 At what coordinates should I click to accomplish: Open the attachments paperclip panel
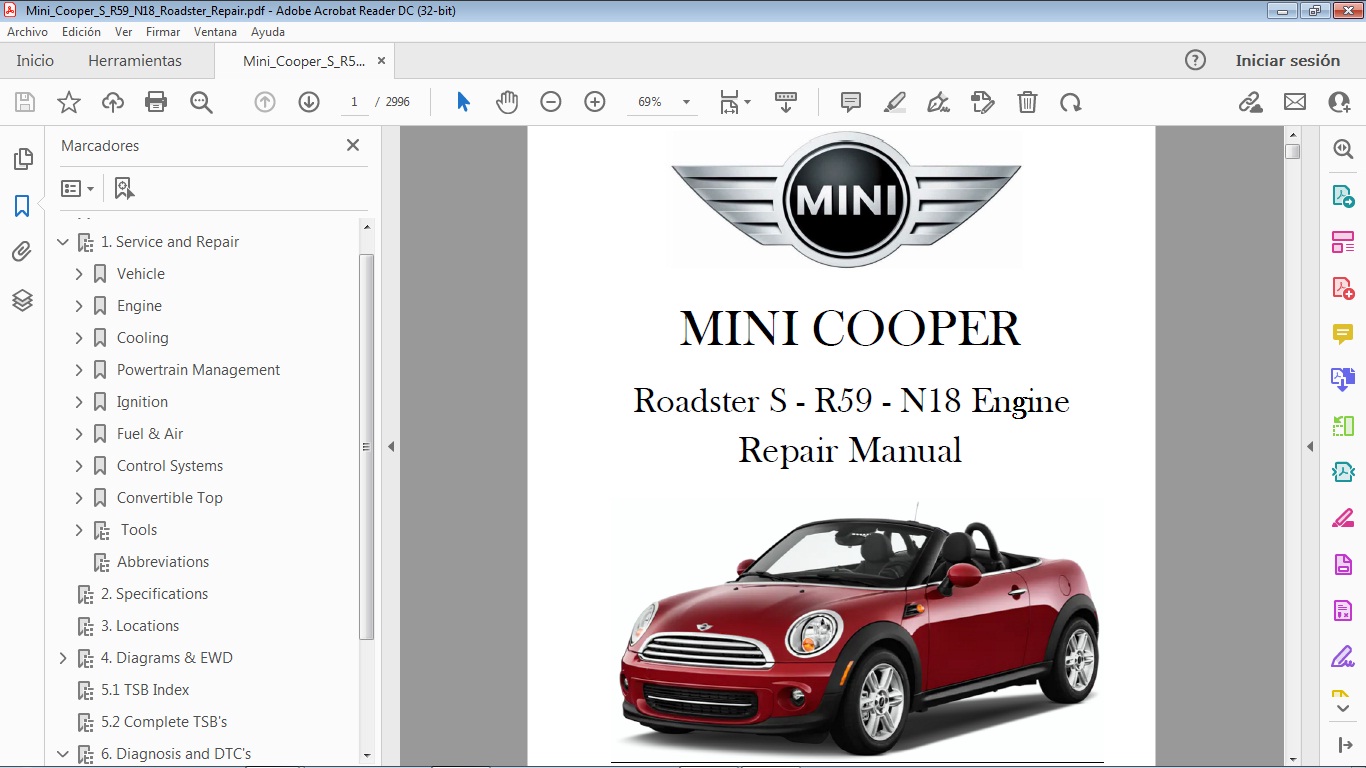click(x=22, y=251)
